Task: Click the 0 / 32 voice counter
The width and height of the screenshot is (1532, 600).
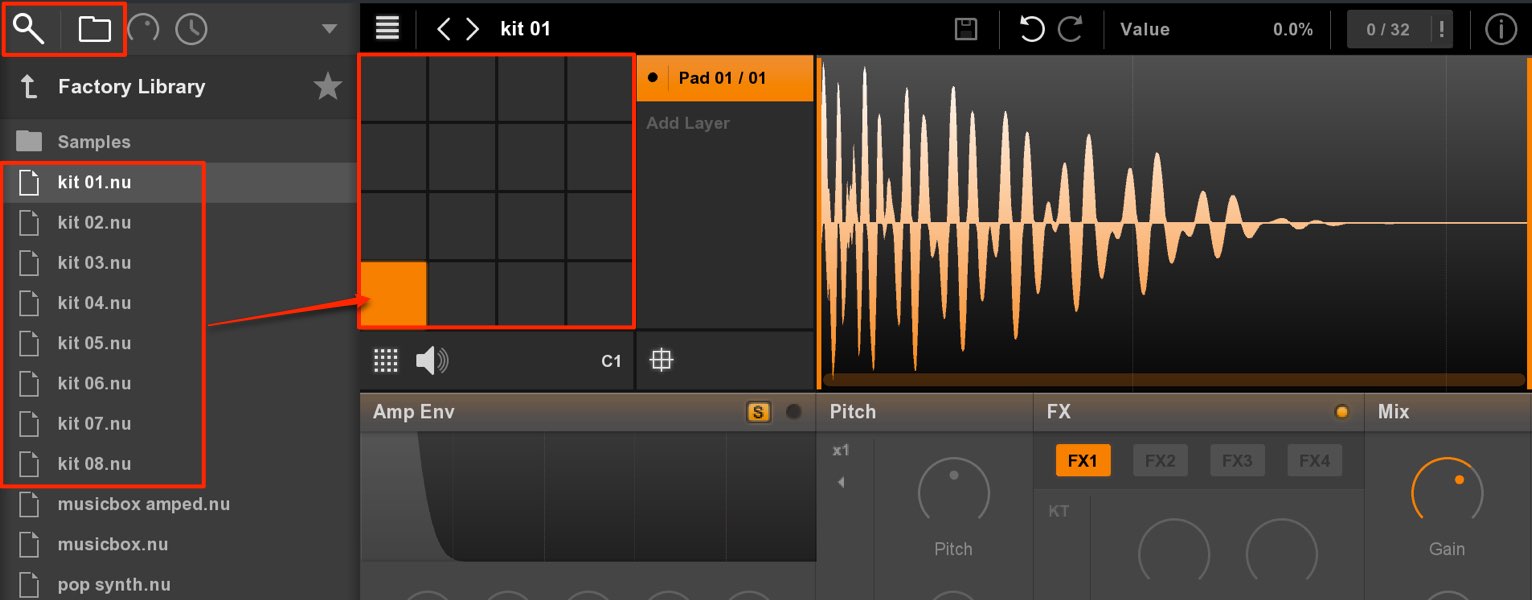Action: tap(1388, 29)
